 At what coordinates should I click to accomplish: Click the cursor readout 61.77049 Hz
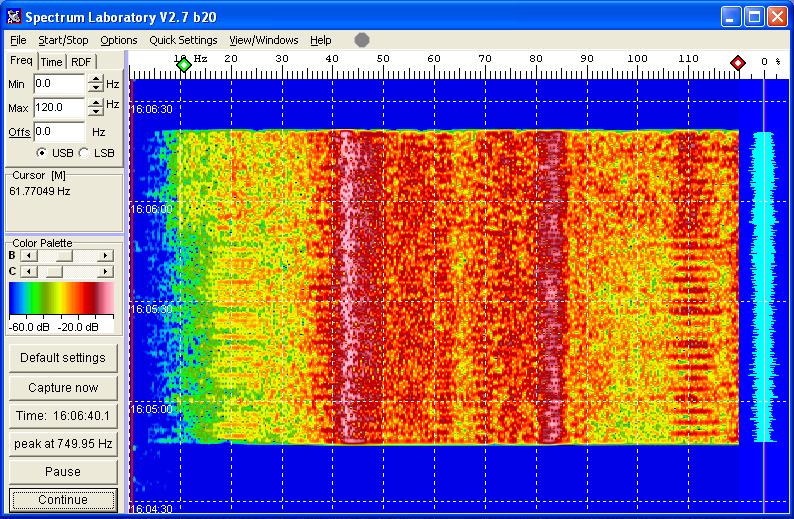click(39, 191)
